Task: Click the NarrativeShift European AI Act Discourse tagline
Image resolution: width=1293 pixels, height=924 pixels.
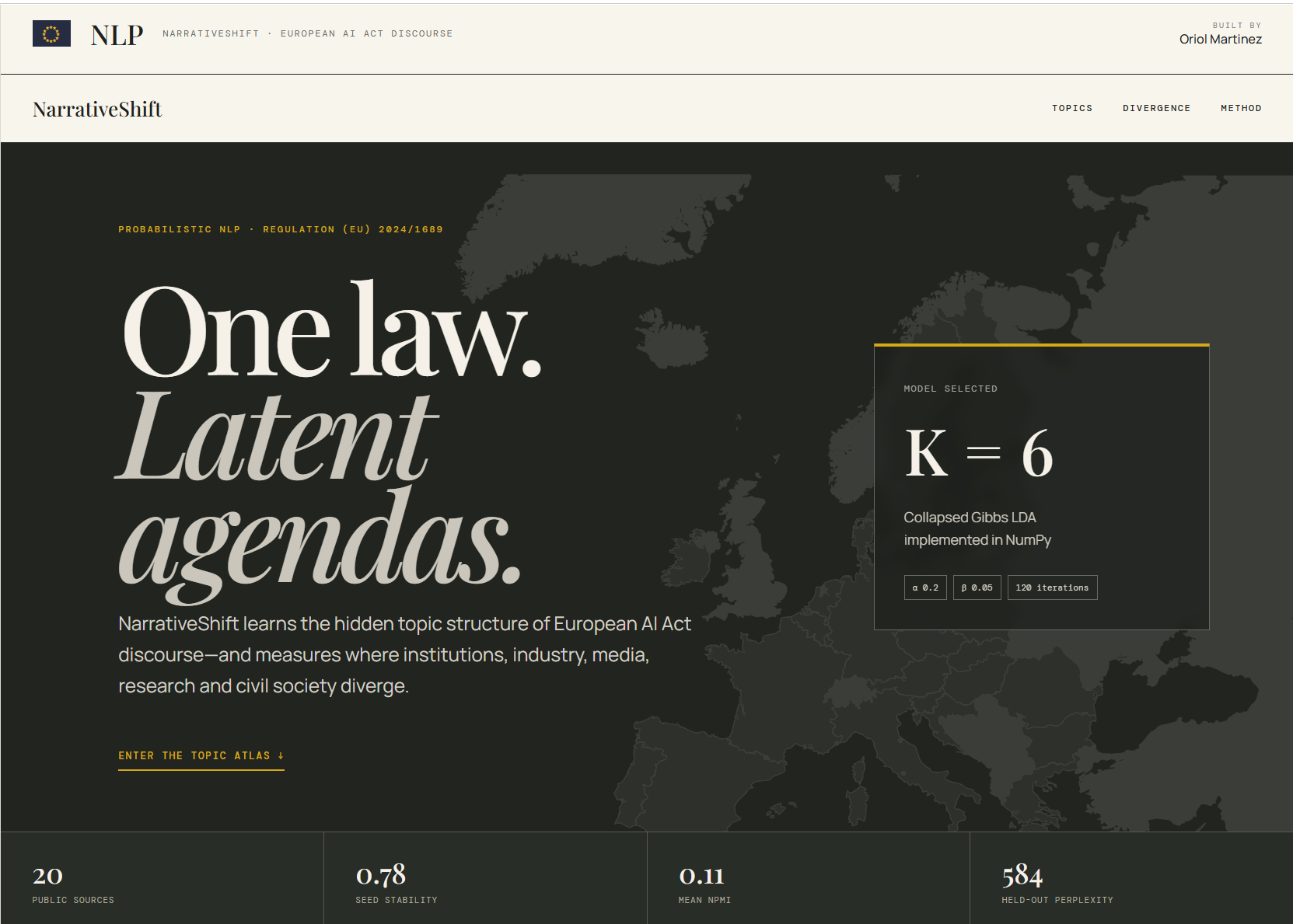Action: coord(307,33)
